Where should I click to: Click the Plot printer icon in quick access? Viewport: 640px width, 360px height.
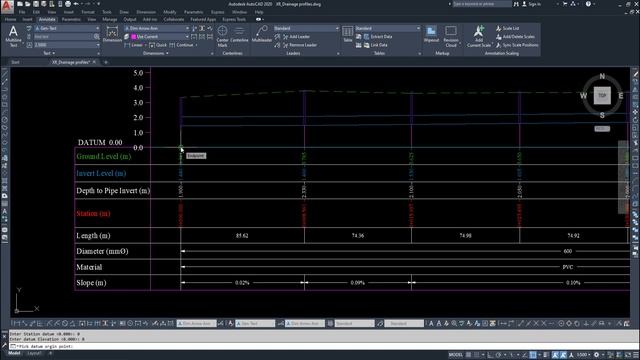coord(68,4)
